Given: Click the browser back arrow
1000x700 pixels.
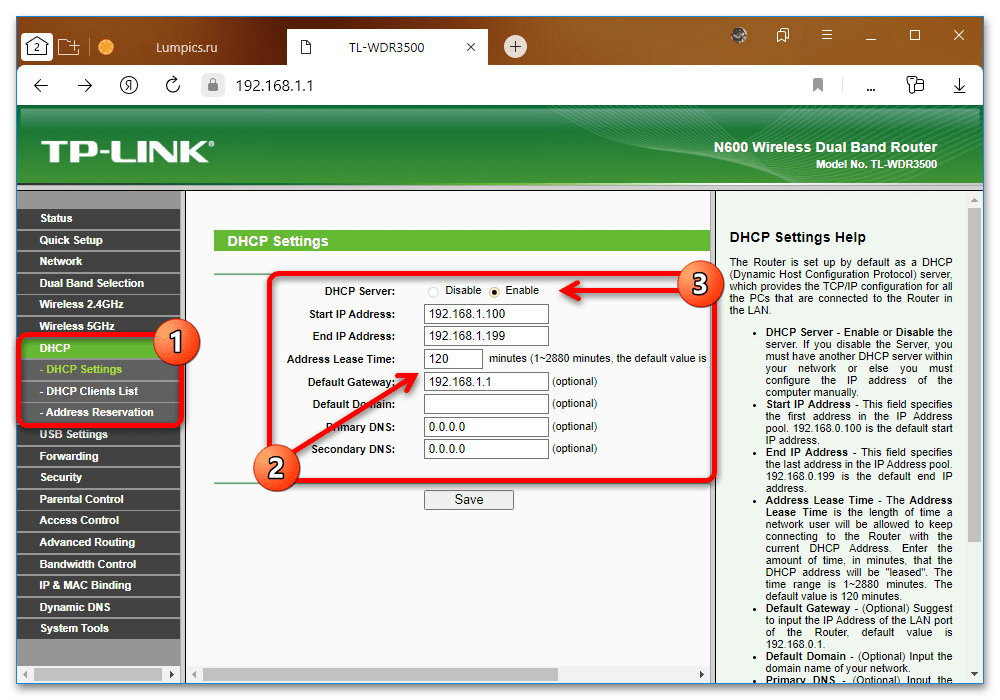Looking at the screenshot, I should (41, 86).
